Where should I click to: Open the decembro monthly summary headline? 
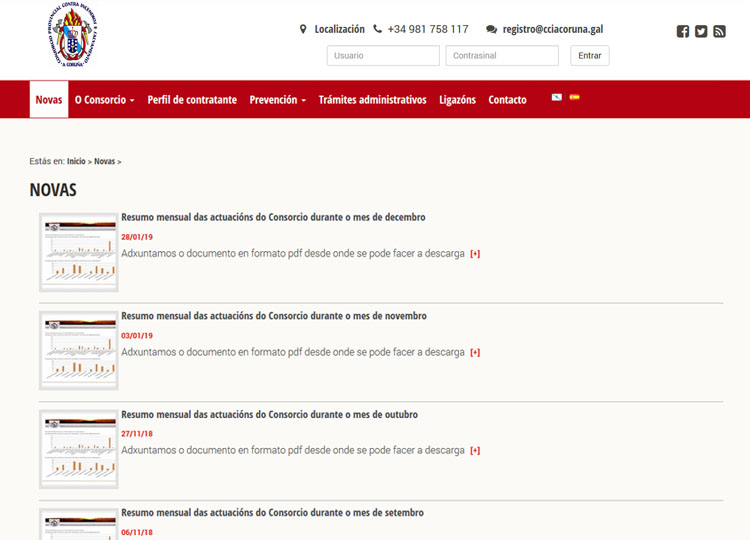pyautogui.click(x=273, y=217)
